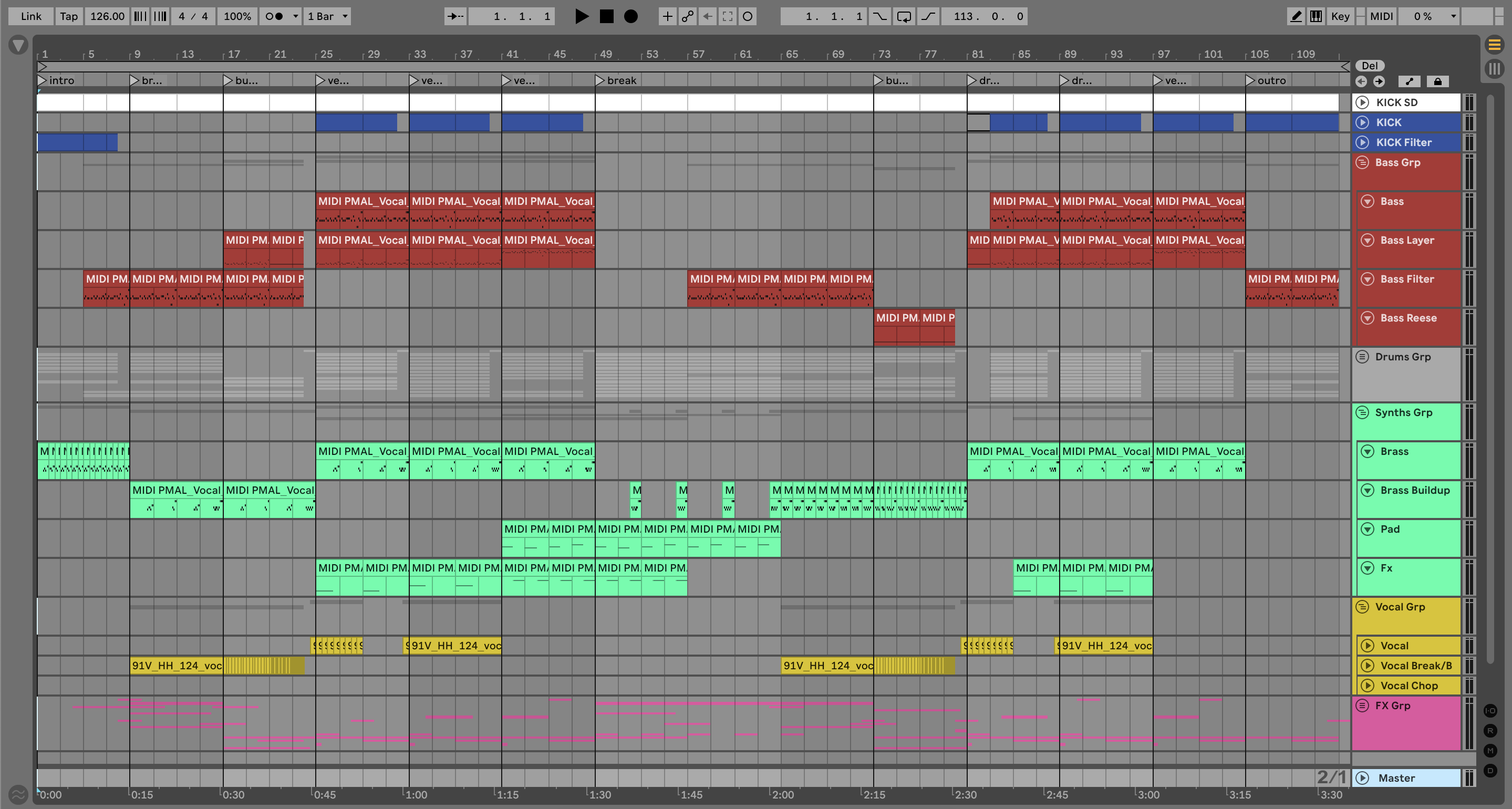Jump to the break locator marker

(x=600, y=80)
